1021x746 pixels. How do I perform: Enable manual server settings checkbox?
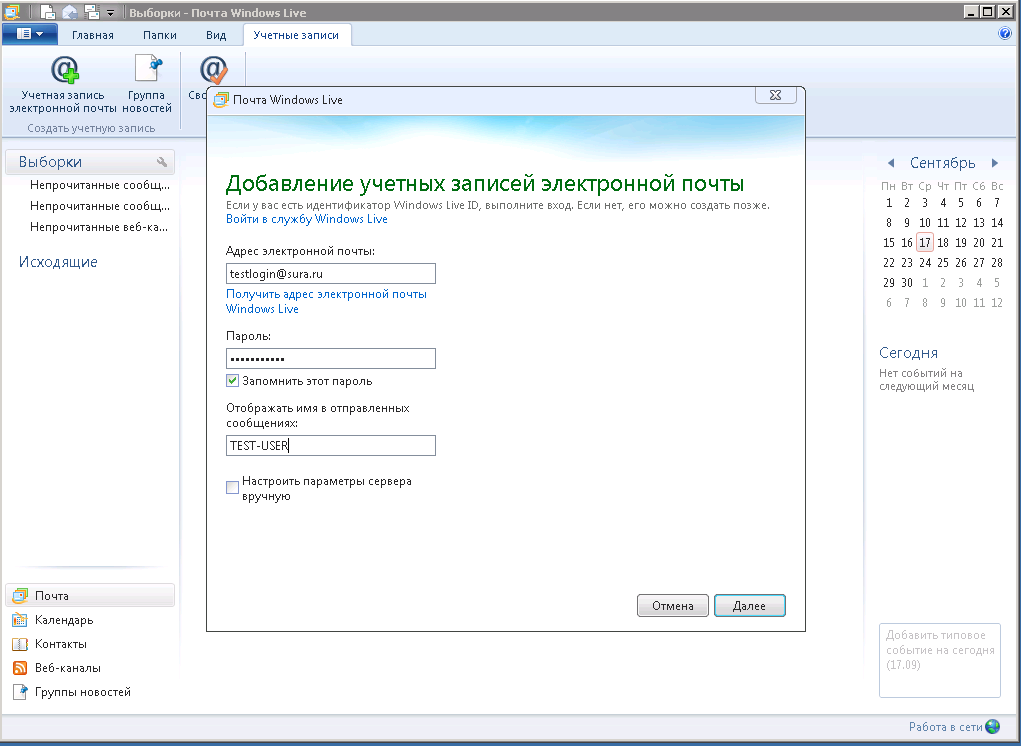pos(233,488)
